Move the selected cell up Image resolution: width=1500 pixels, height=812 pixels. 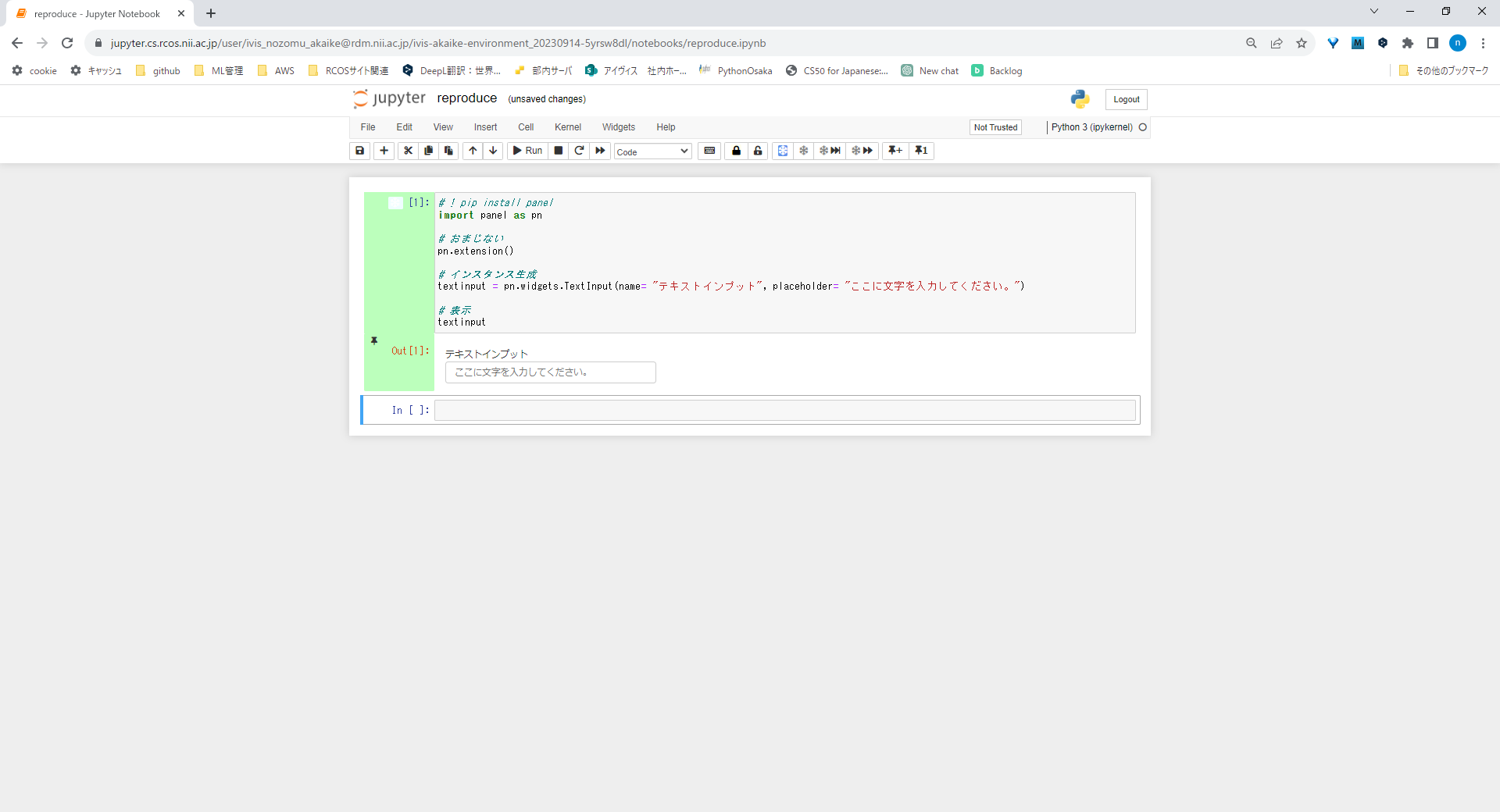(x=473, y=151)
